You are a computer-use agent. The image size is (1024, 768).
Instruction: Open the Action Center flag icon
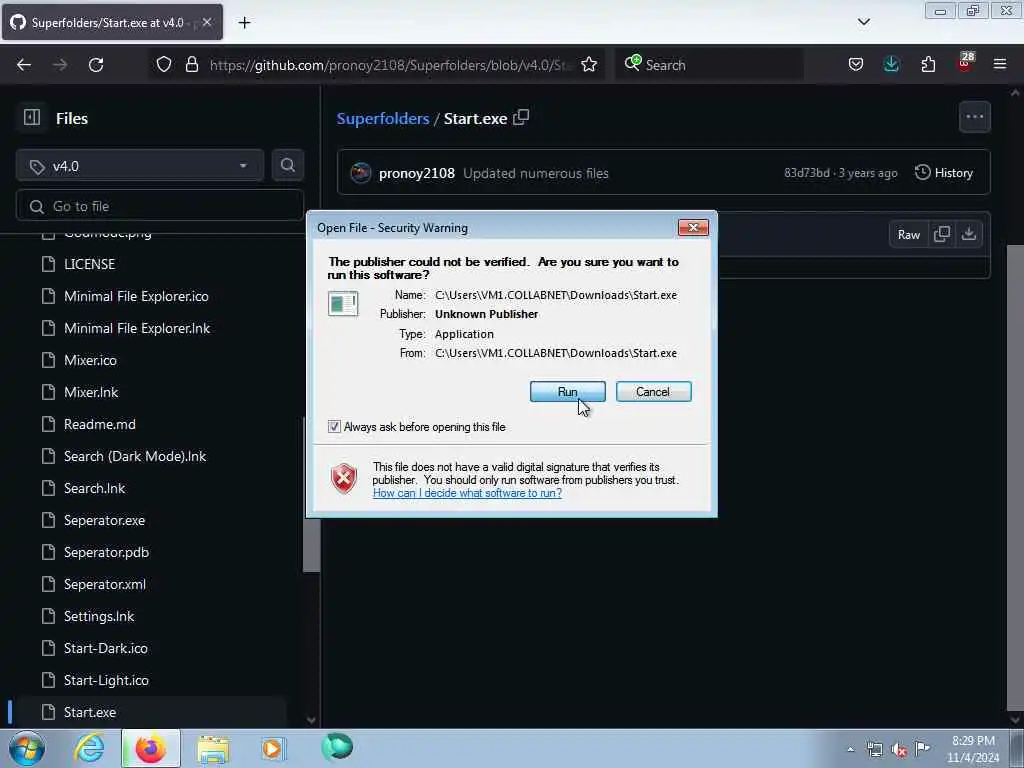[922, 748]
